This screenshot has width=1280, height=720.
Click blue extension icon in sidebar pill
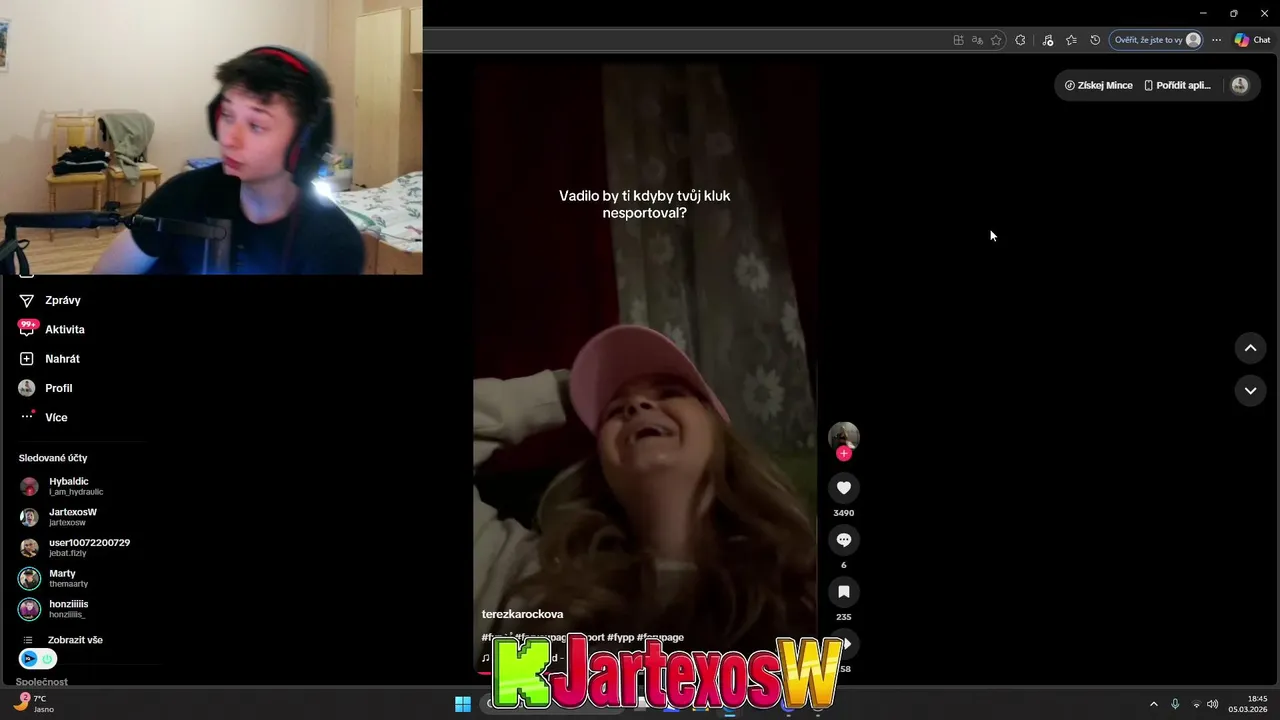tap(29, 659)
